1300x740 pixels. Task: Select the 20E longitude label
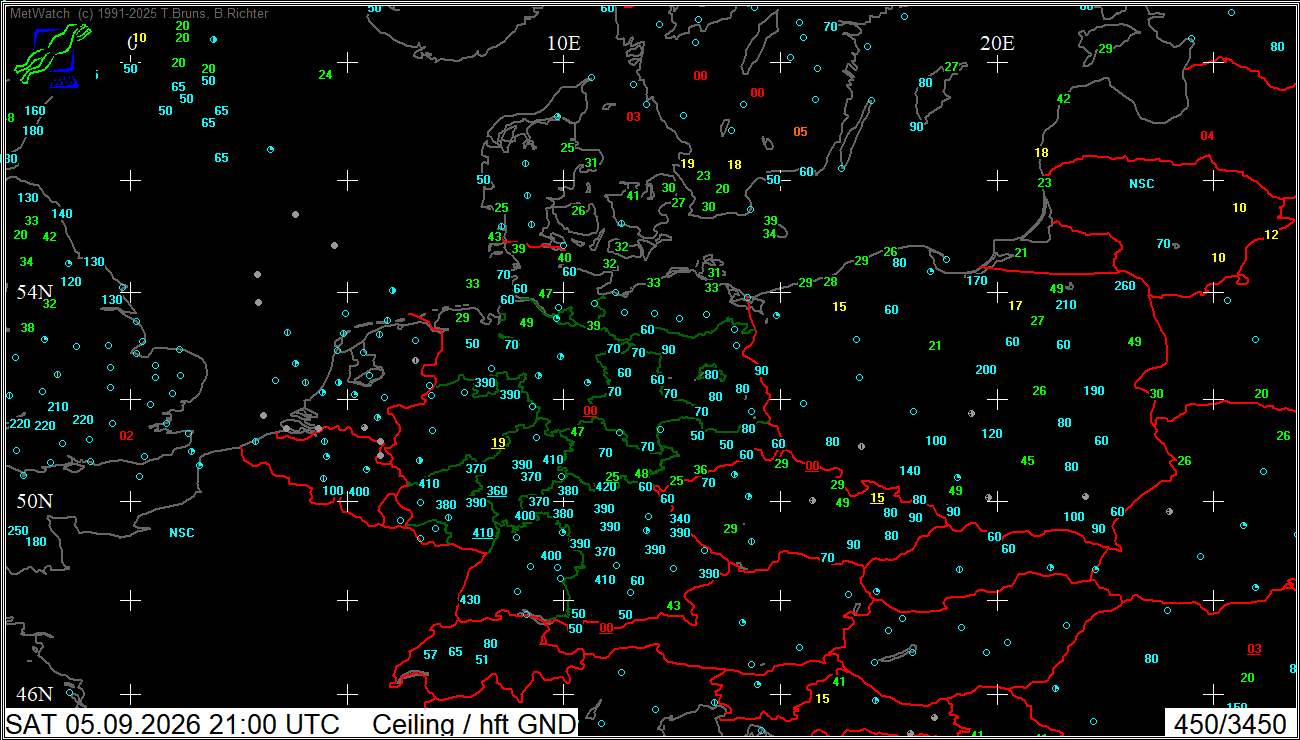(x=997, y=43)
